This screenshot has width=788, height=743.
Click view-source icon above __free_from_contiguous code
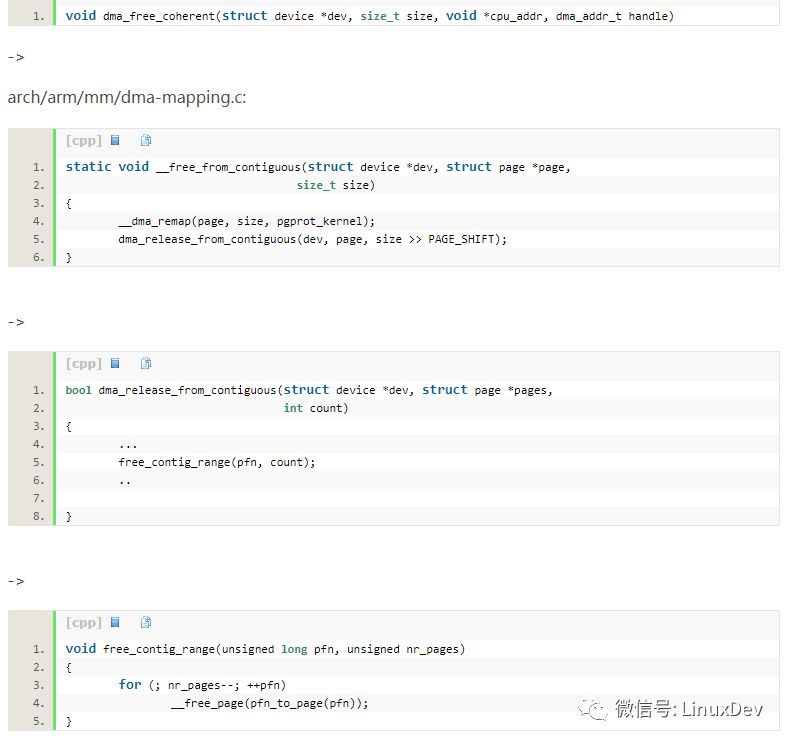click(x=115, y=141)
